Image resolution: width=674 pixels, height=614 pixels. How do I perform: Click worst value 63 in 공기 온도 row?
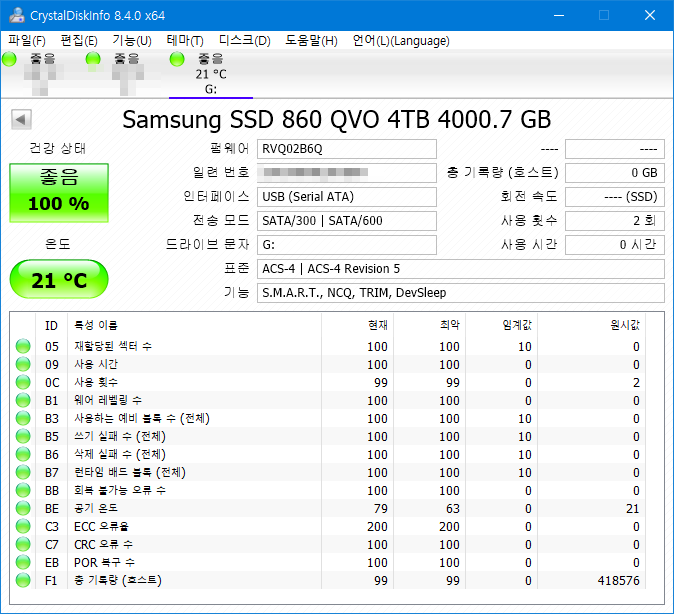(x=453, y=509)
